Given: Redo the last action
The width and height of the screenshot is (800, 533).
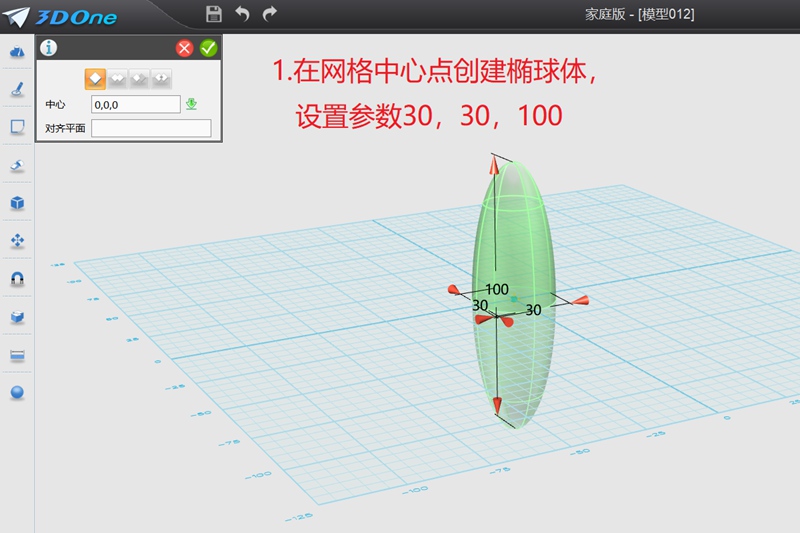Looking at the screenshot, I should click(x=269, y=14).
